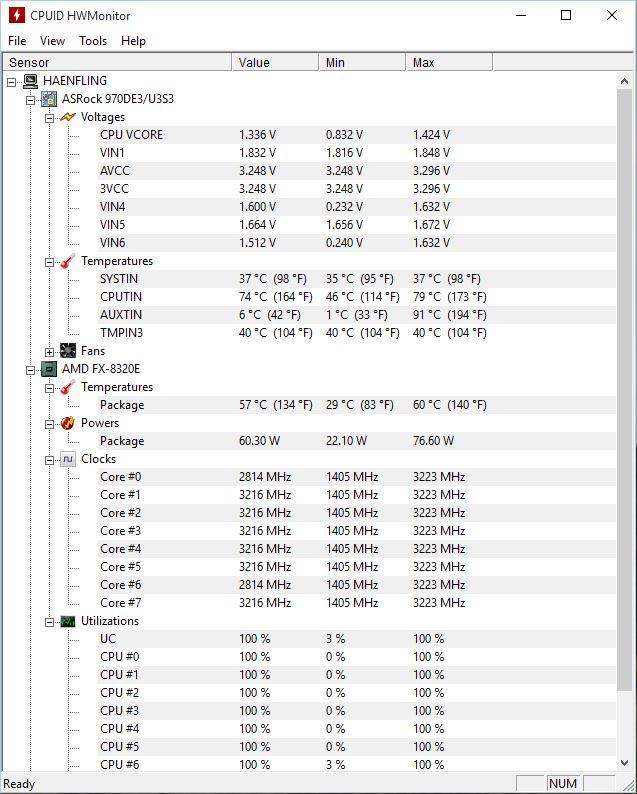Click the Powers flame icon
This screenshot has height=794, width=637.
pos(68,423)
